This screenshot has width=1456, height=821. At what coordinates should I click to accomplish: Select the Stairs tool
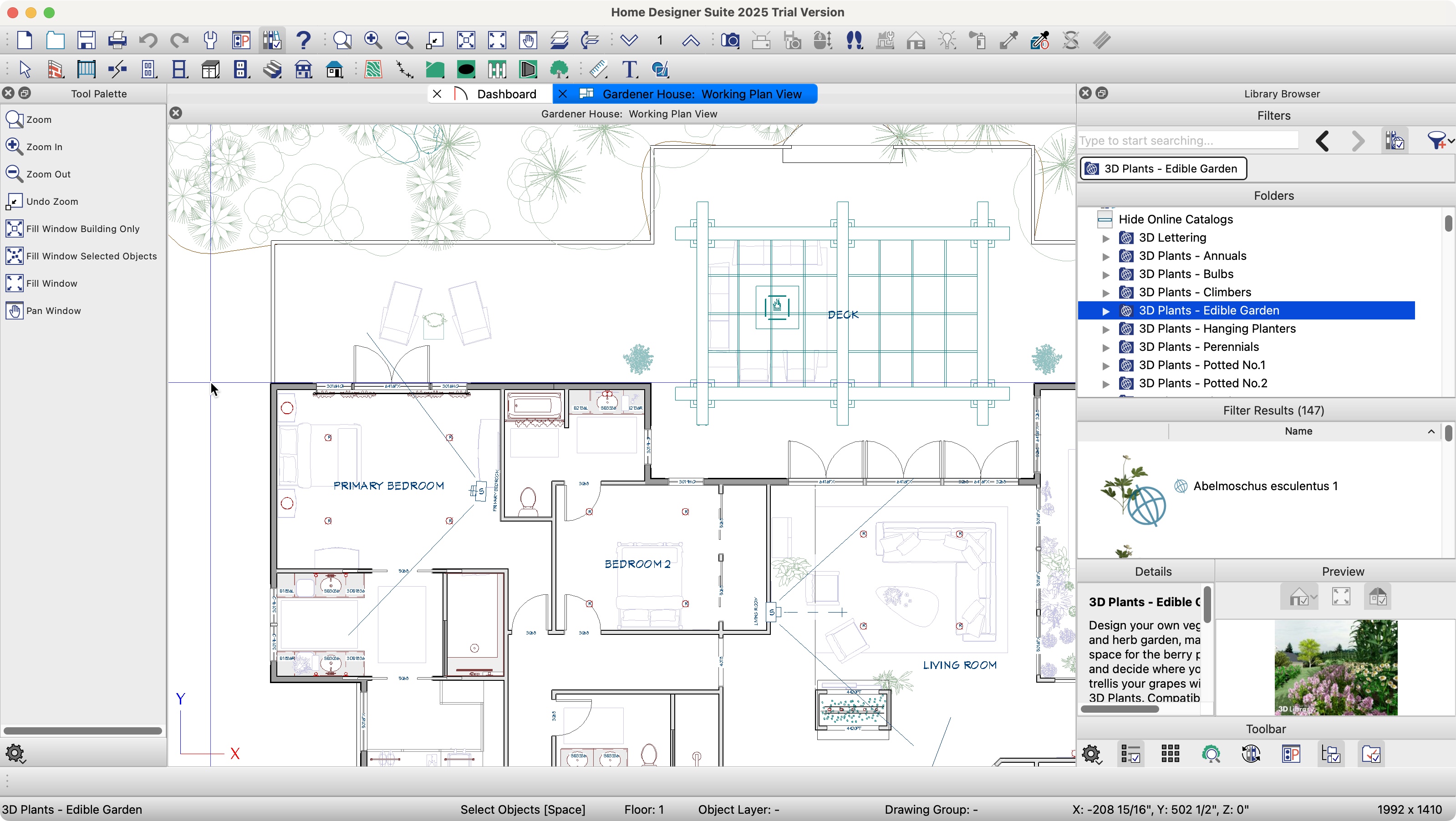point(272,69)
